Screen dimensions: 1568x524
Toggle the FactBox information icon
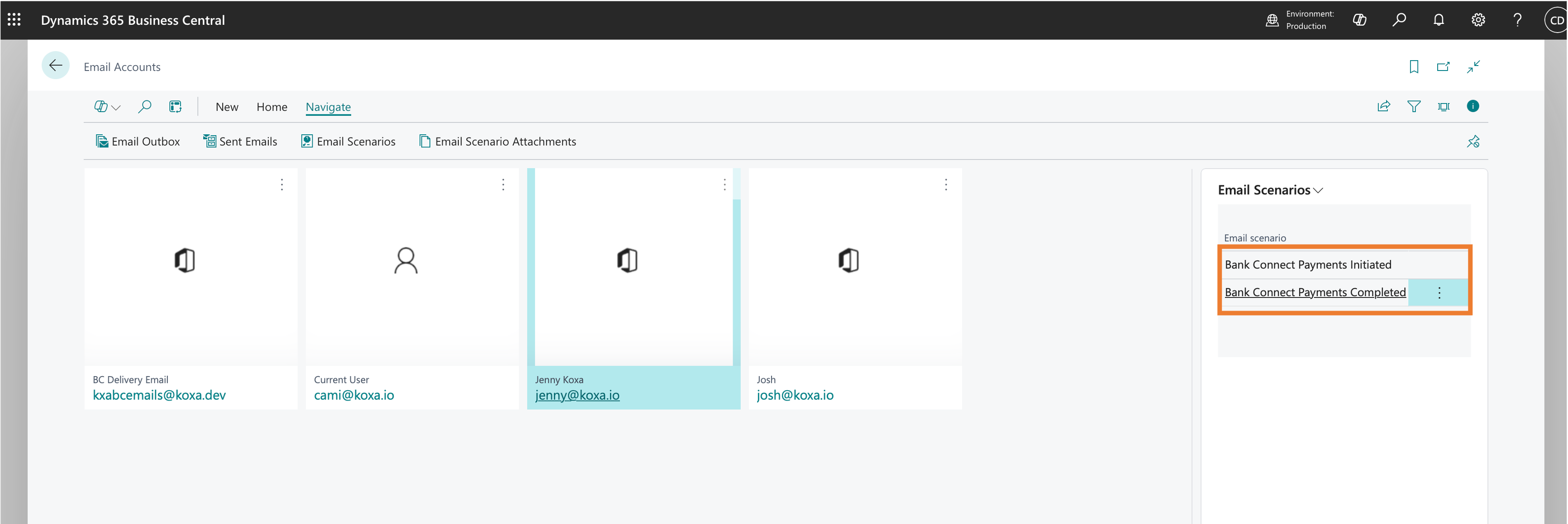(1473, 106)
